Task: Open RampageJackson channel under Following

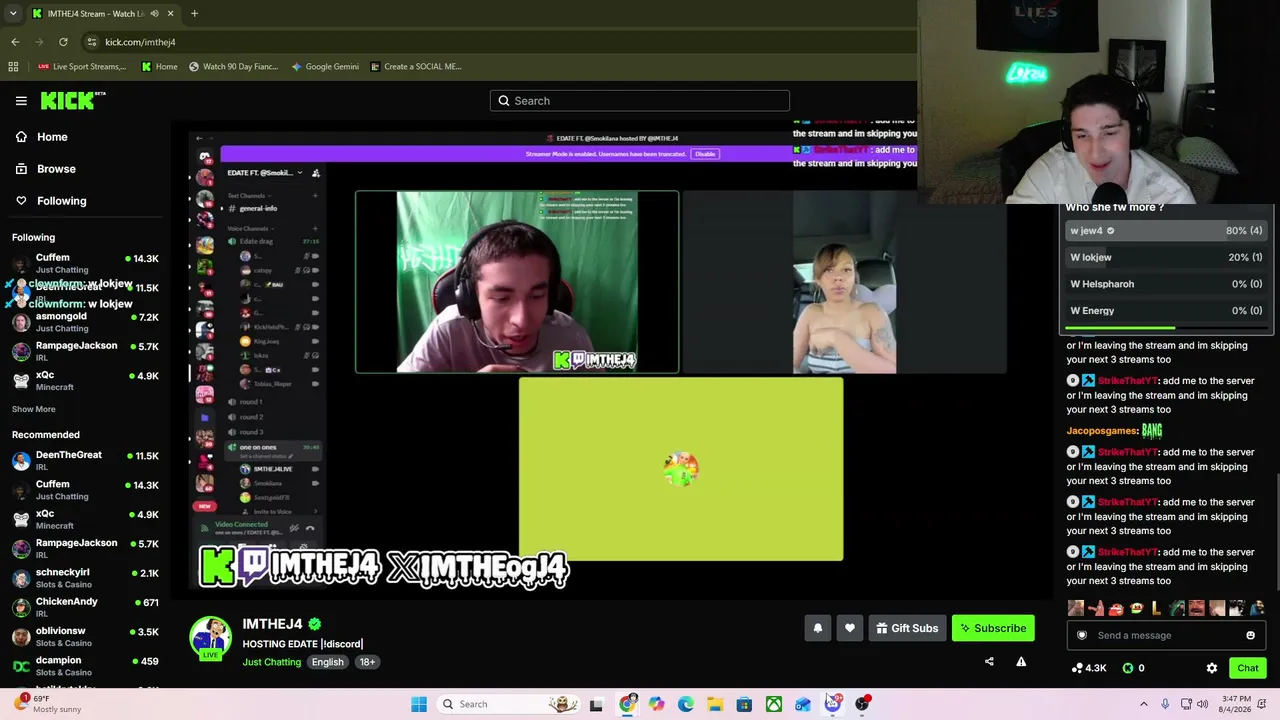Action: click(85, 351)
